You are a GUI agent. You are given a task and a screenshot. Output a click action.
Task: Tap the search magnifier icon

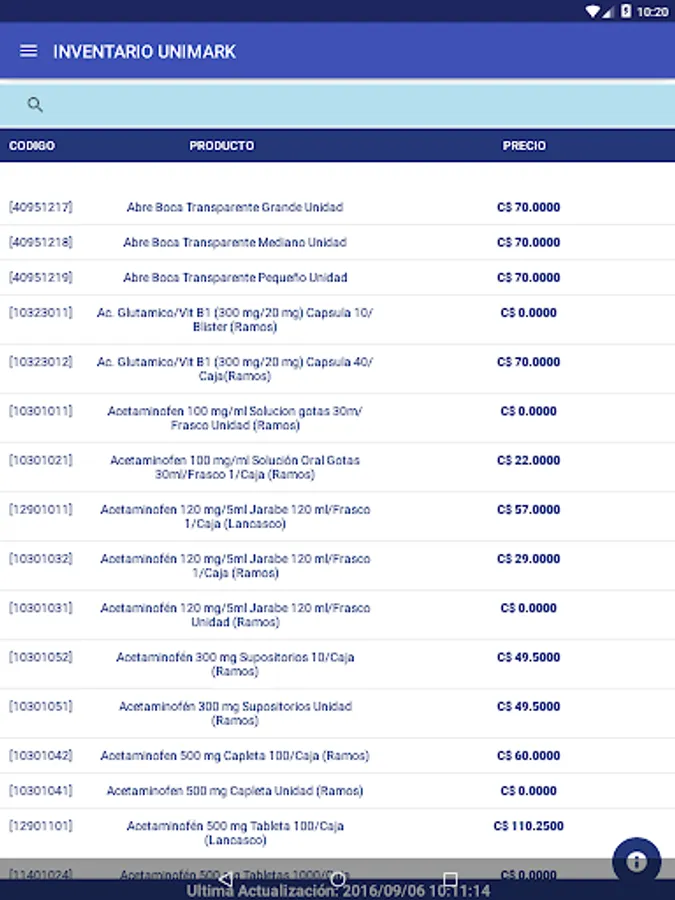tap(35, 104)
